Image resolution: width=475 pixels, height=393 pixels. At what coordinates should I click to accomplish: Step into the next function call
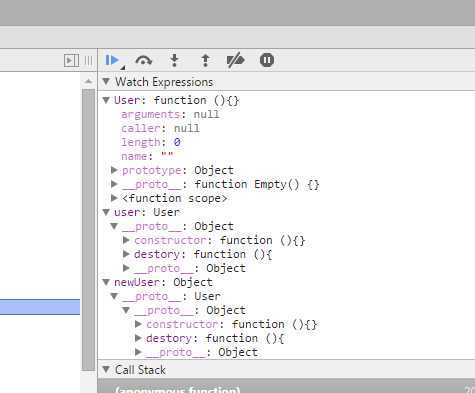coord(174,61)
